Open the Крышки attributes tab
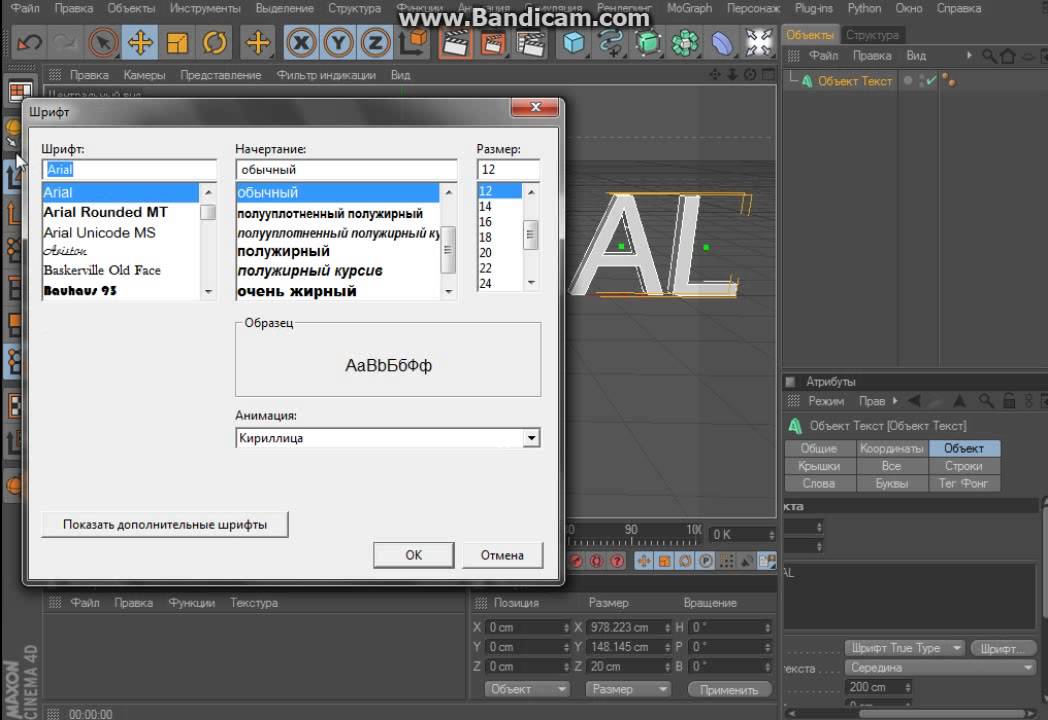This screenshot has height=720, width=1048. pos(819,466)
